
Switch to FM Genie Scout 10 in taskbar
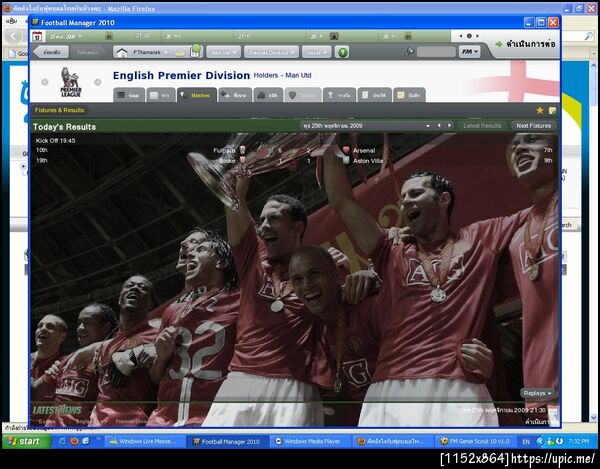pyautogui.click(x=476, y=441)
